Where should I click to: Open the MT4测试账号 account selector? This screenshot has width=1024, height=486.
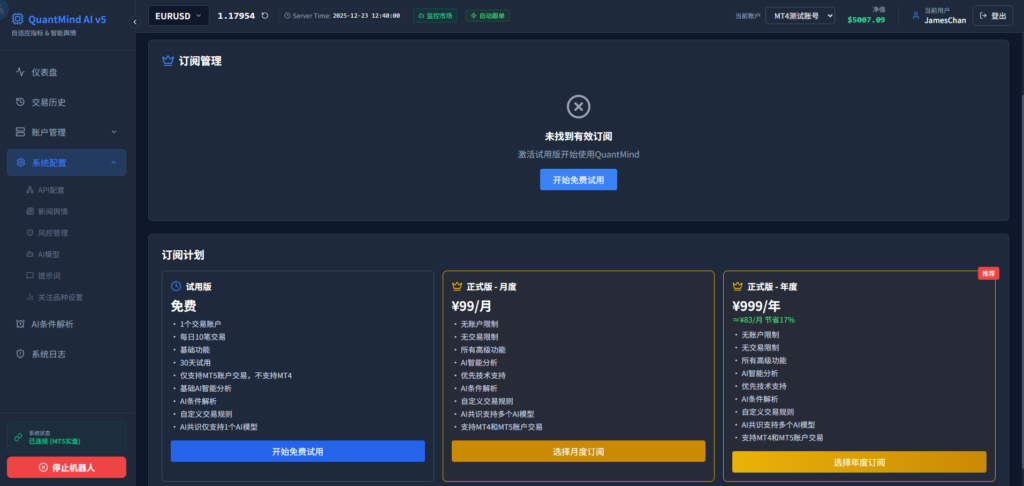799,15
